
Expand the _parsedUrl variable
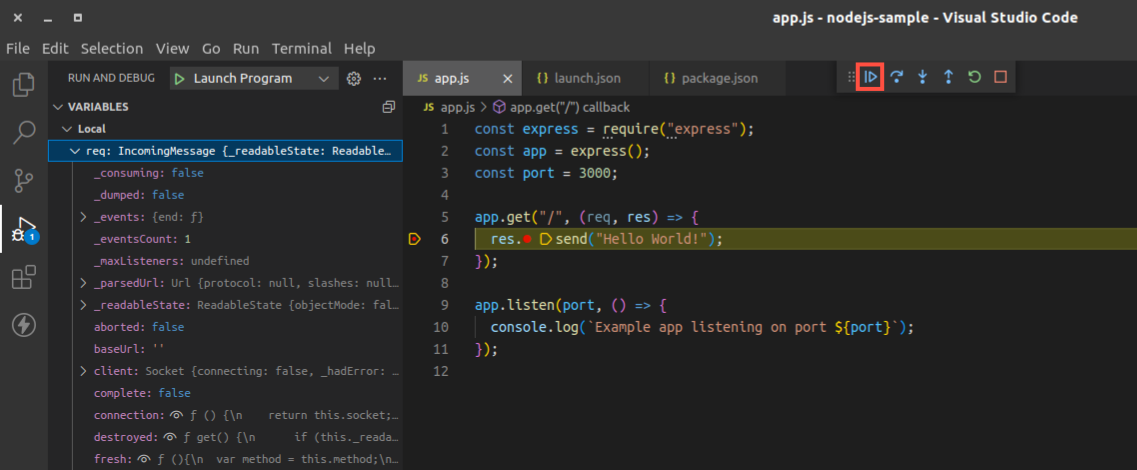(x=83, y=283)
